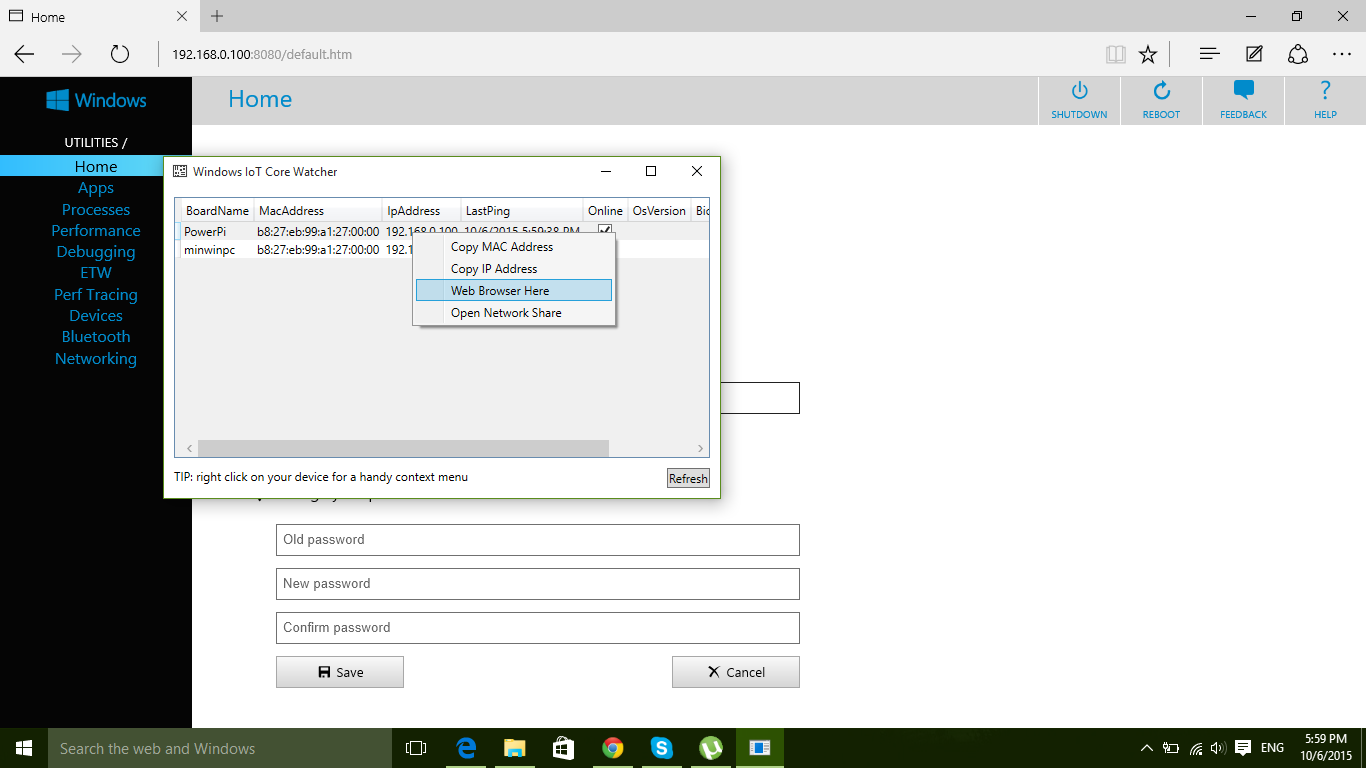This screenshot has width=1366, height=768.
Task: Click the browser address bar
Action: (630, 54)
